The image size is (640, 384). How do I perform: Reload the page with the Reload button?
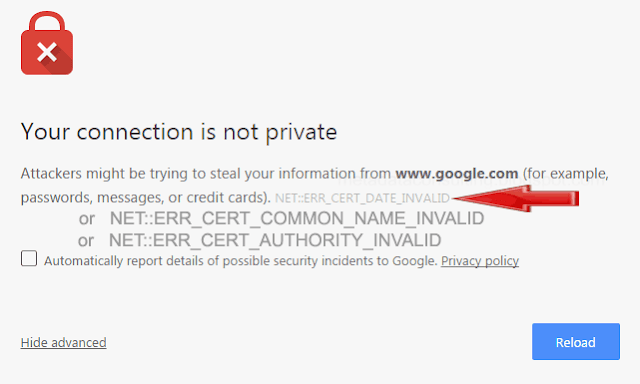click(576, 342)
